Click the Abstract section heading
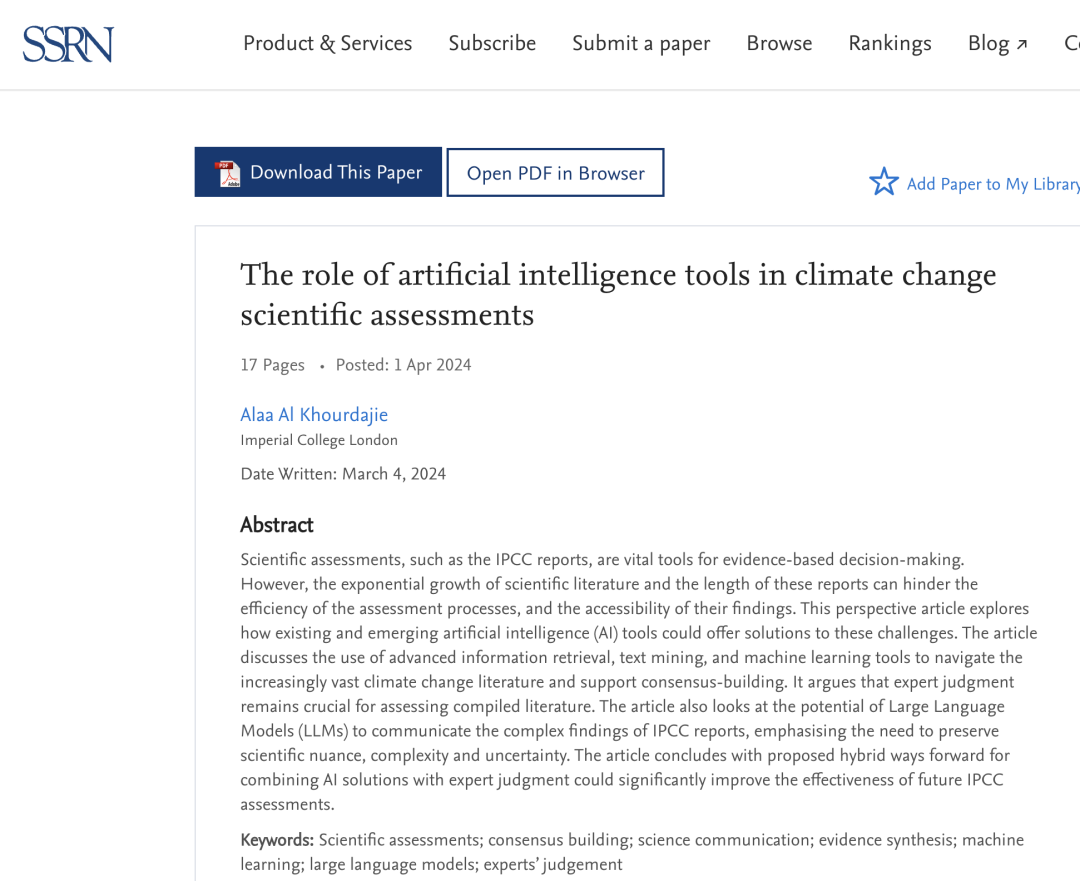The image size is (1080, 881). 277,525
